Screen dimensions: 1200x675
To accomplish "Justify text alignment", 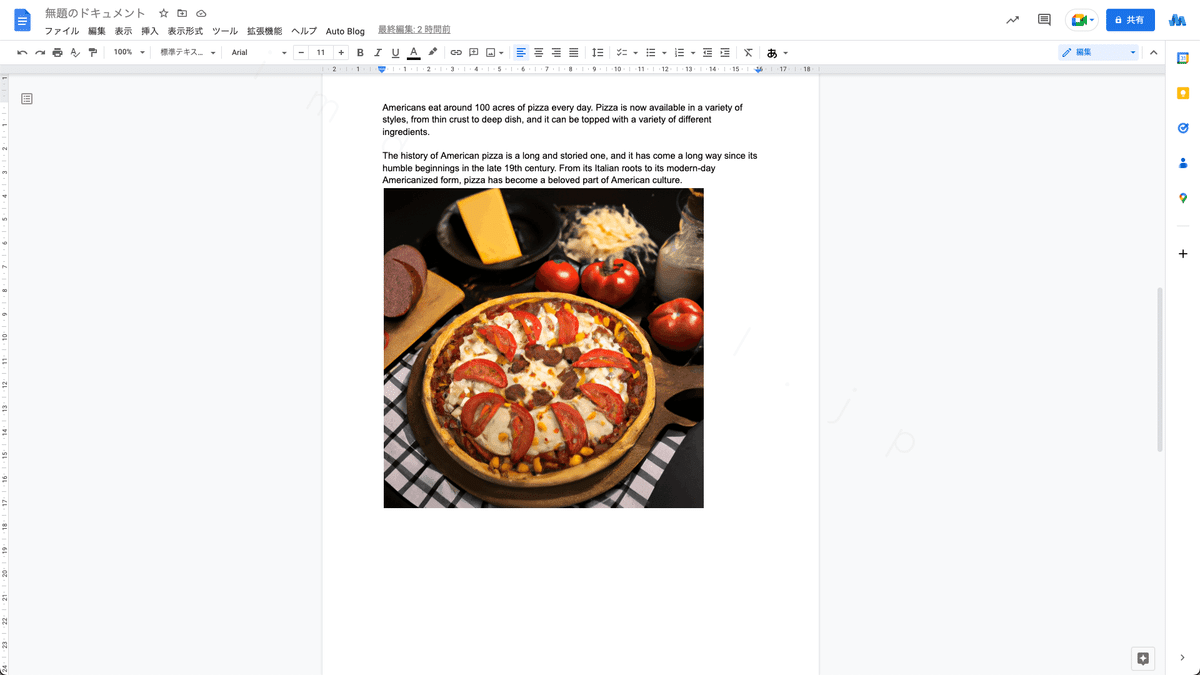I will click(573, 52).
